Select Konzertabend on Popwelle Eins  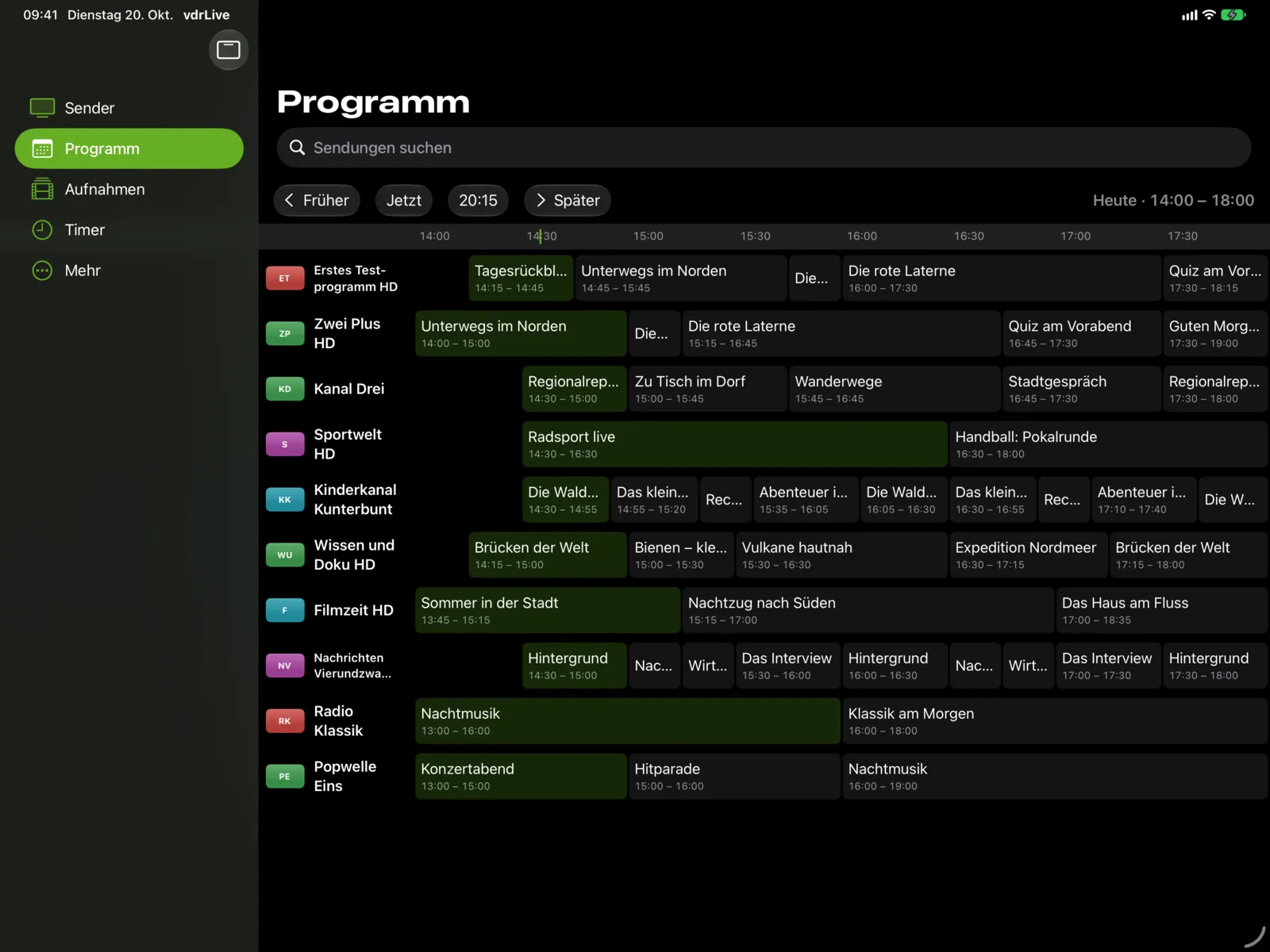[x=521, y=777]
